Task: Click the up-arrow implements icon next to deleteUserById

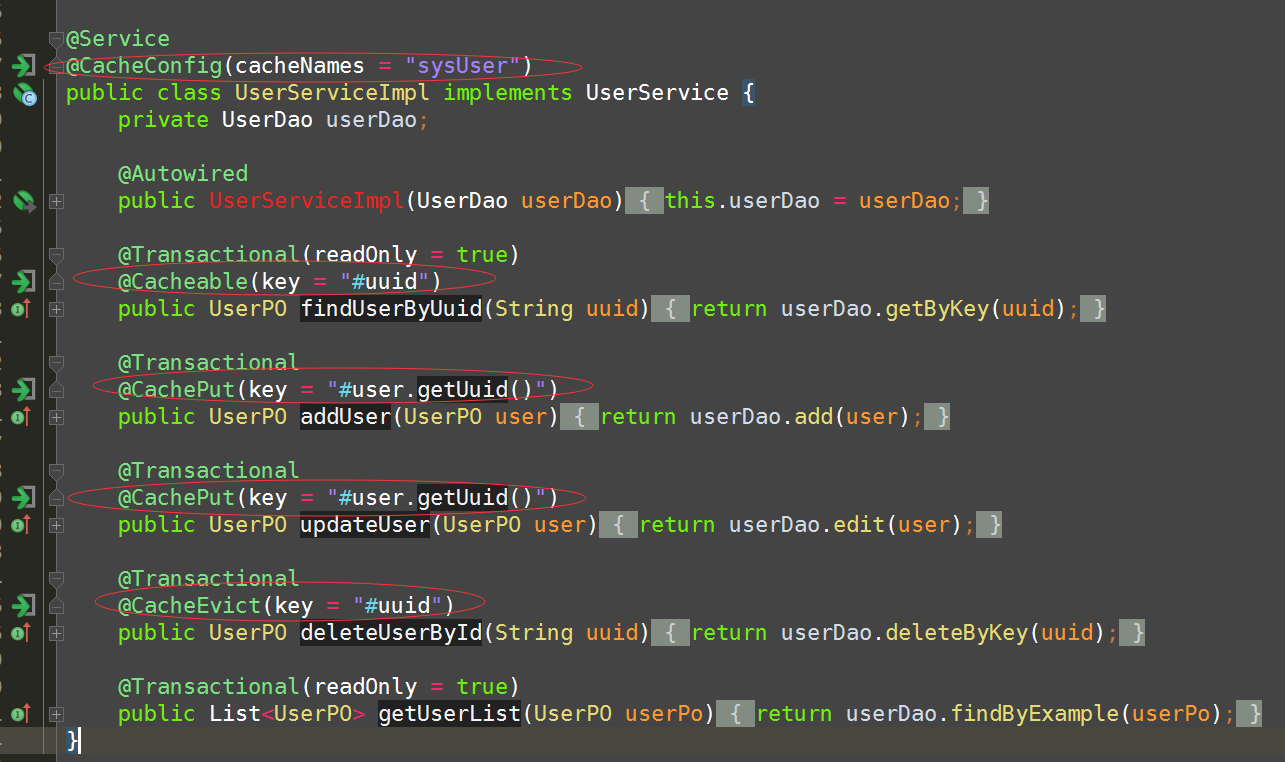Action: coord(20,632)
